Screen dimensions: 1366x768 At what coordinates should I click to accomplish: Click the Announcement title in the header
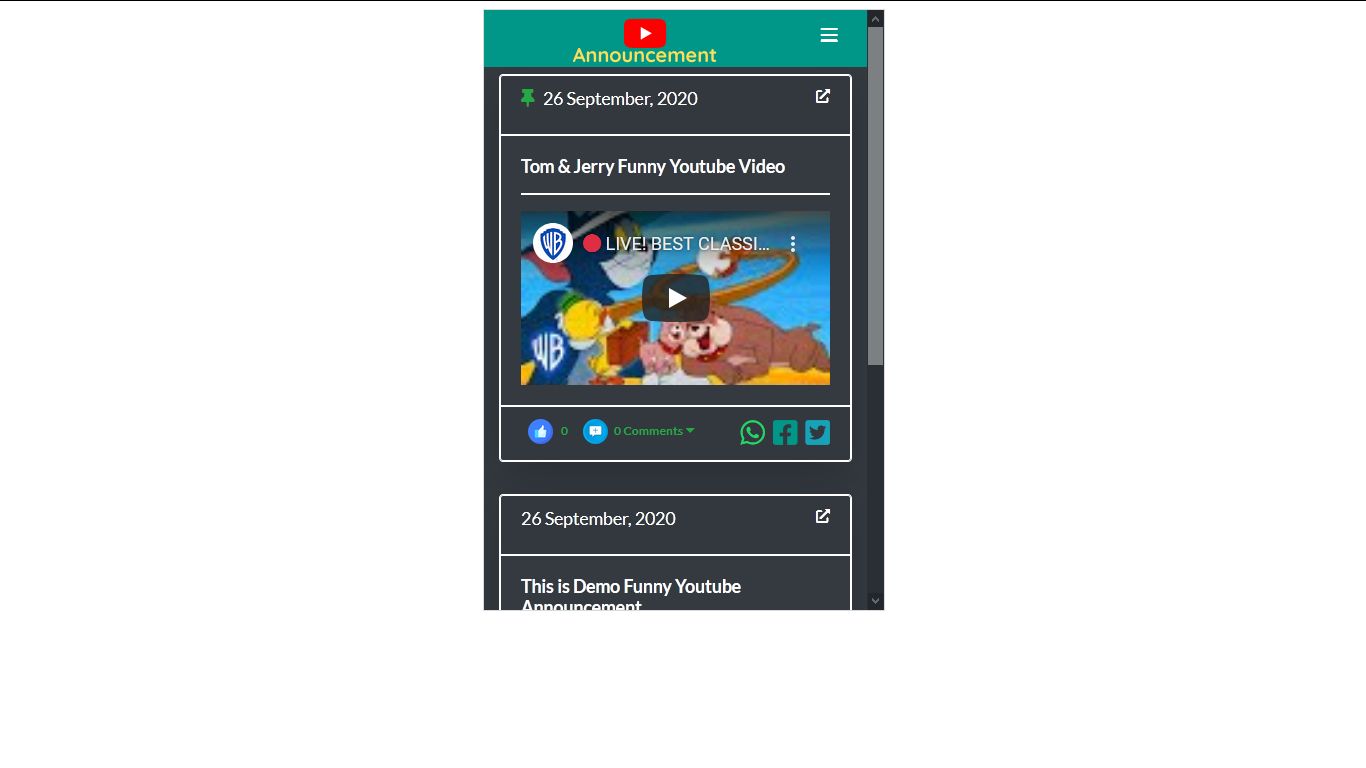(644, 56)
